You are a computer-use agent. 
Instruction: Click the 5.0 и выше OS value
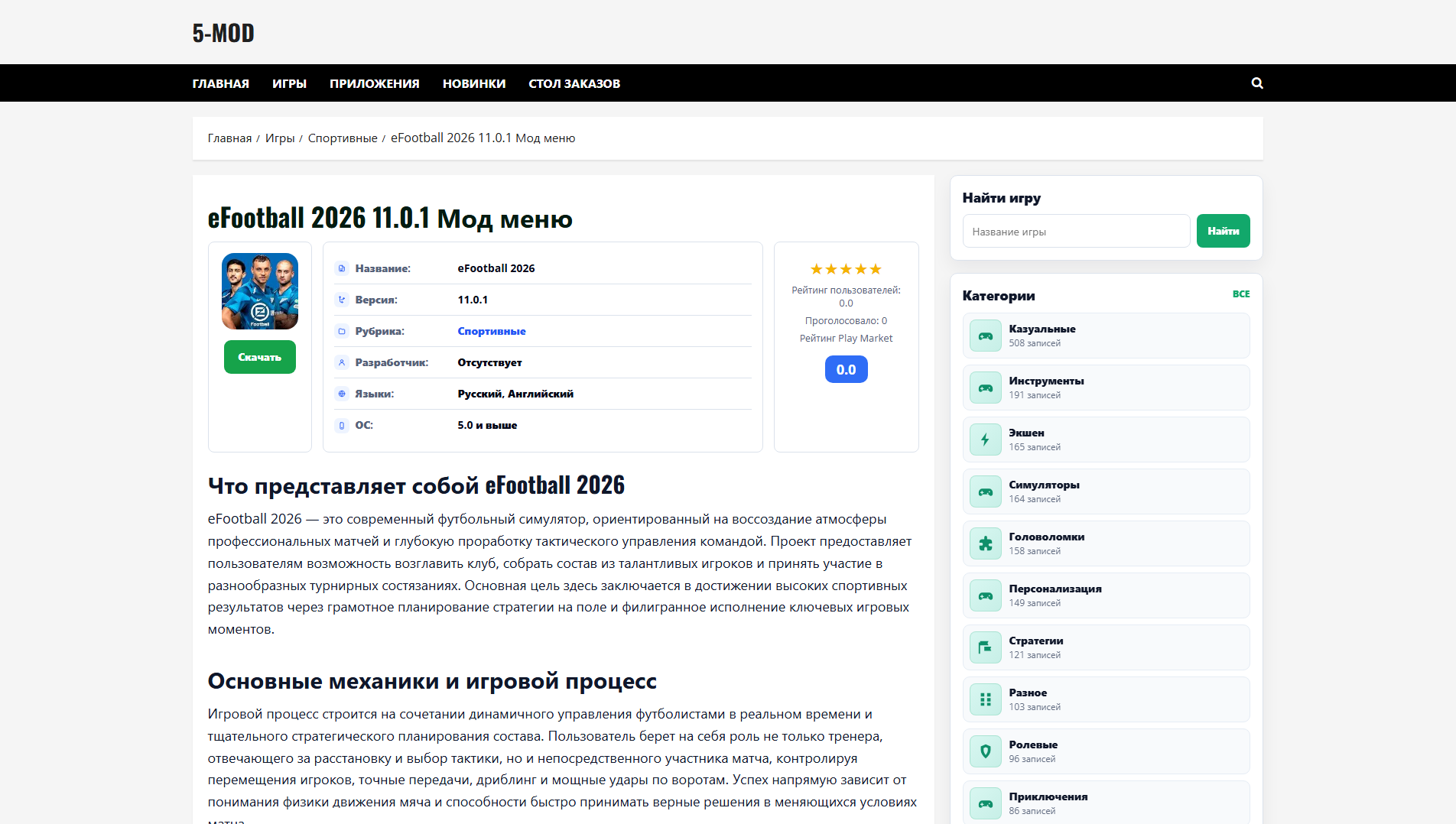(487, 426)
